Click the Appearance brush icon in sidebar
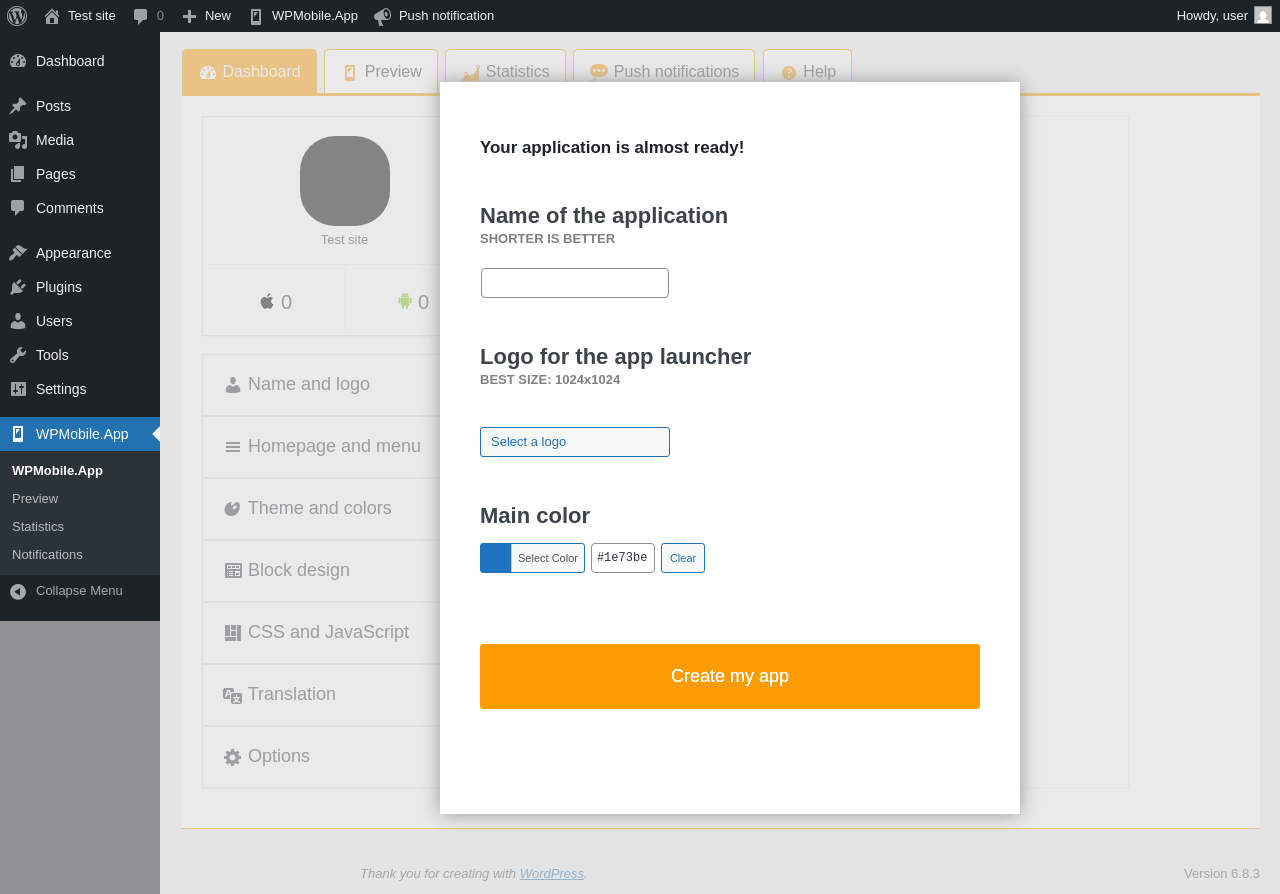1280x894 pixels. (18, 253)
